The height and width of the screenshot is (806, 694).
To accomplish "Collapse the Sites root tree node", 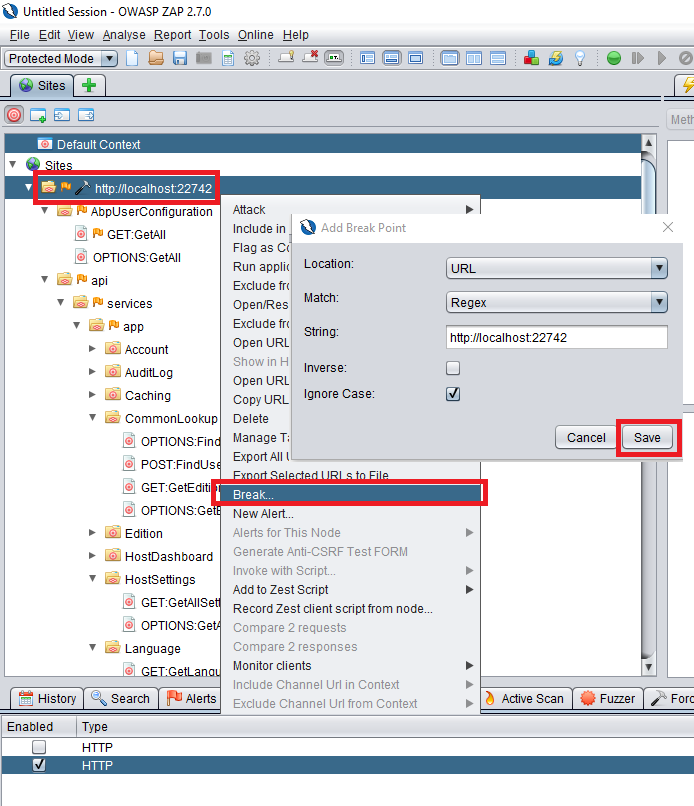I will (x=13, y=164).
